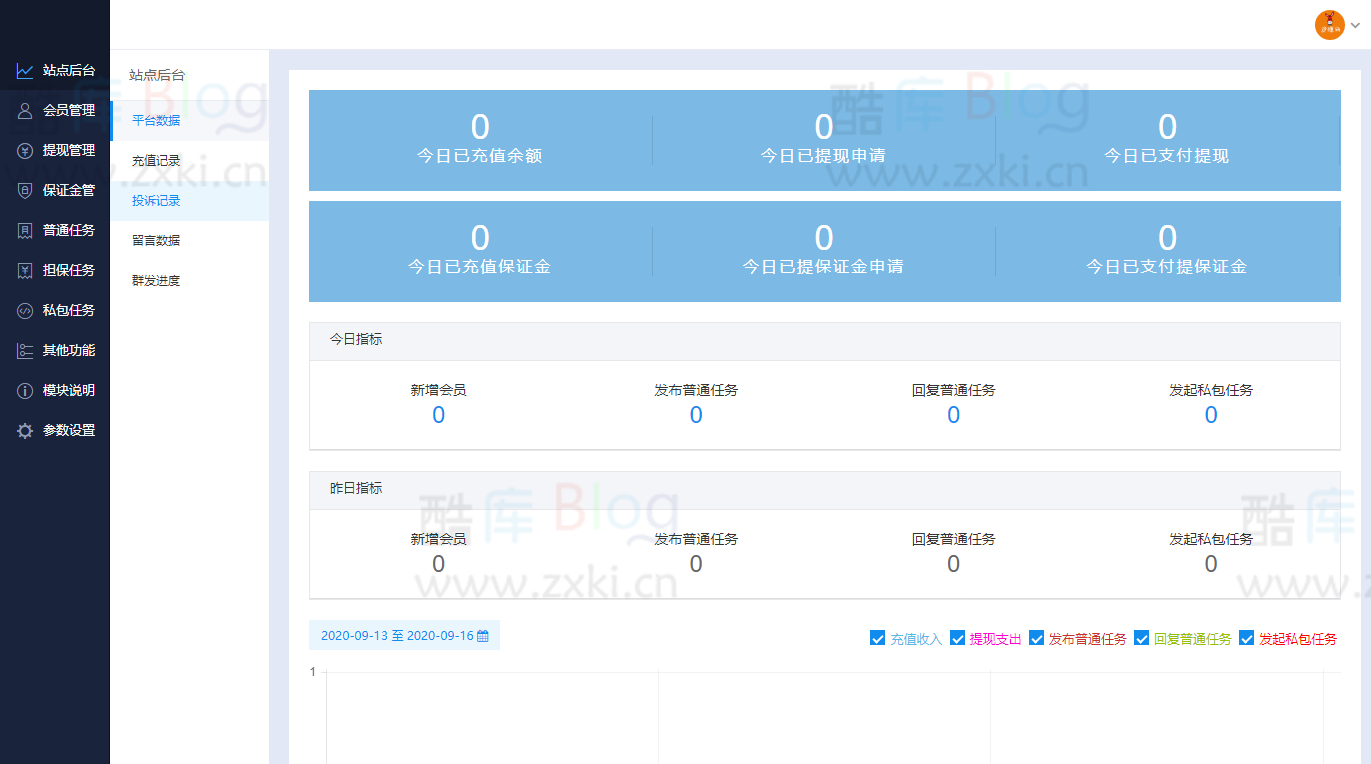
Task: Open the avatar account dropdown
Action: 1329,25
